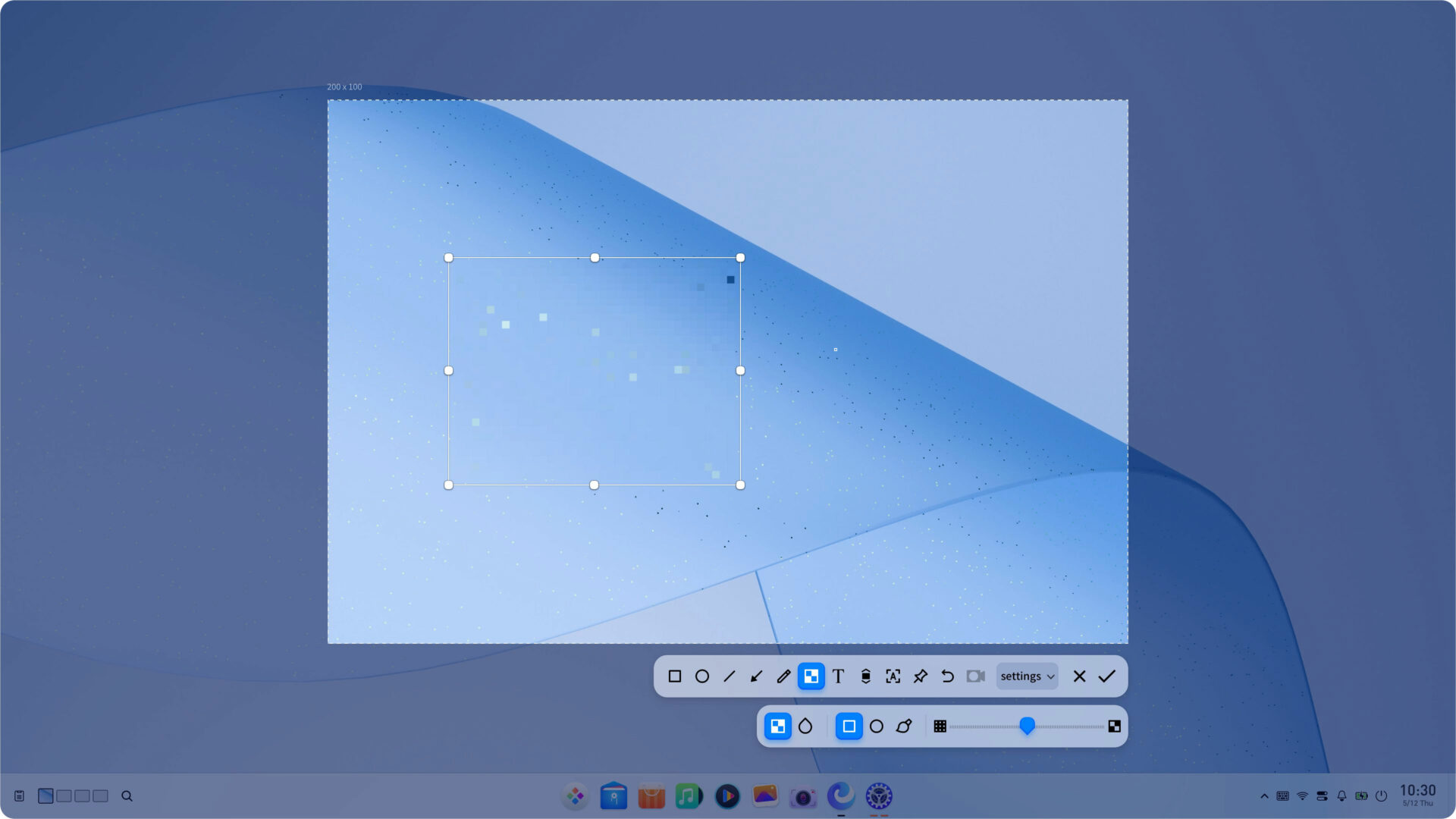The width and height of the screenshot is (1456, 819).
Task: Select the Rectangle shape tool
Action: tap(676, 676)
